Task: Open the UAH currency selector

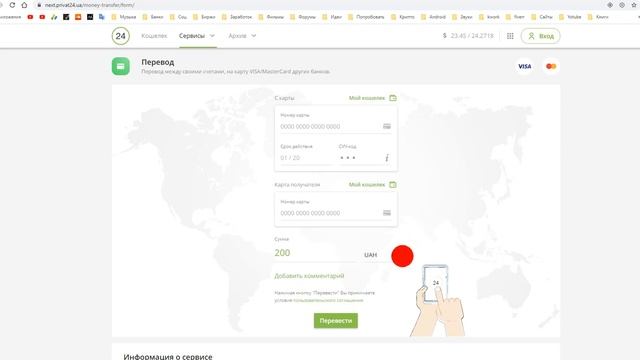Action: 370,255
